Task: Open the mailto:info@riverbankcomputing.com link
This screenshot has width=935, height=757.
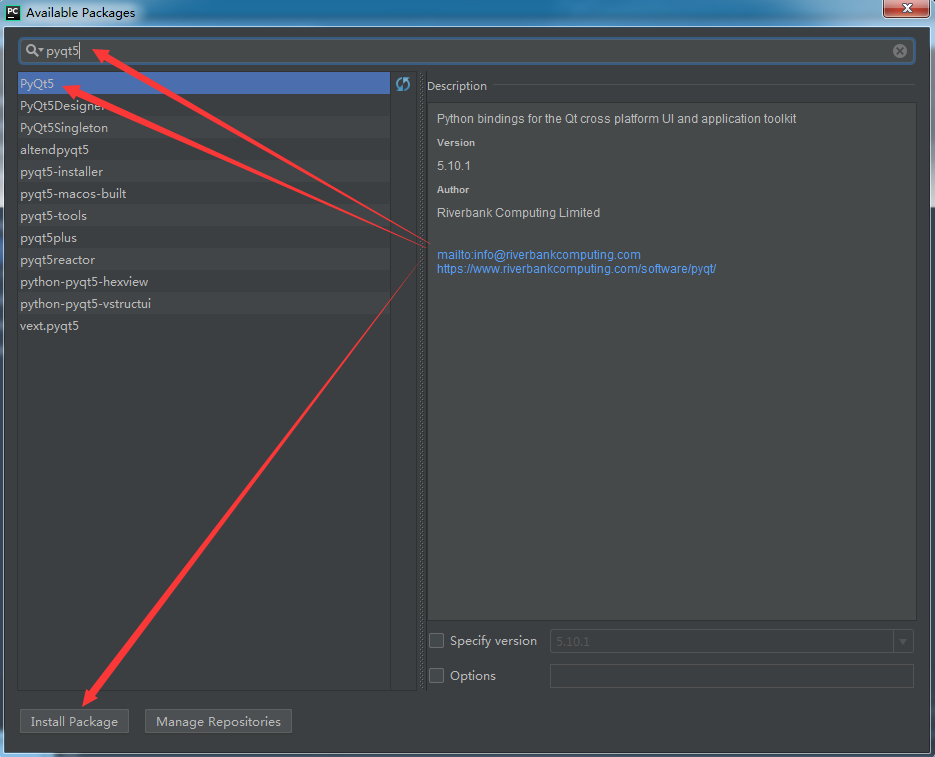Action: (x=538, y=255)
